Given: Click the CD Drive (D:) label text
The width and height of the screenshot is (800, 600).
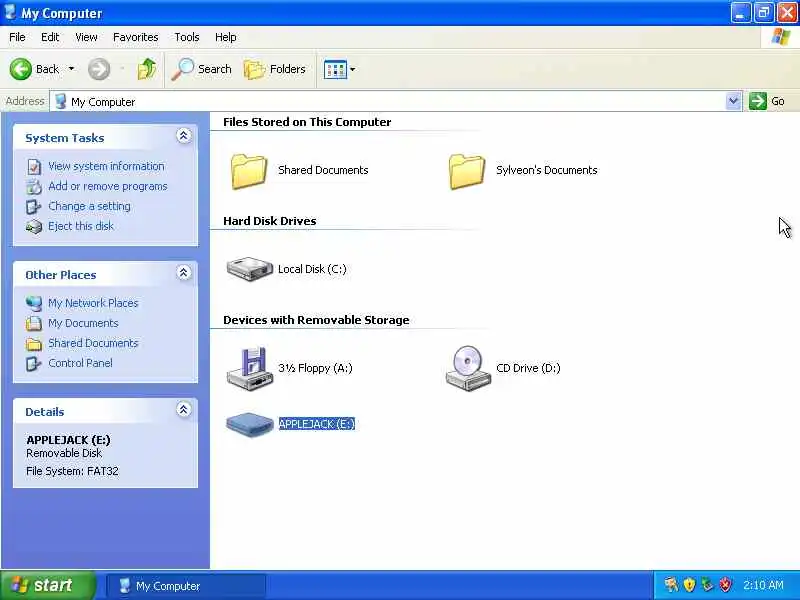Looking at the screenshot, I should pyautogui.click(x=528, y=368).
